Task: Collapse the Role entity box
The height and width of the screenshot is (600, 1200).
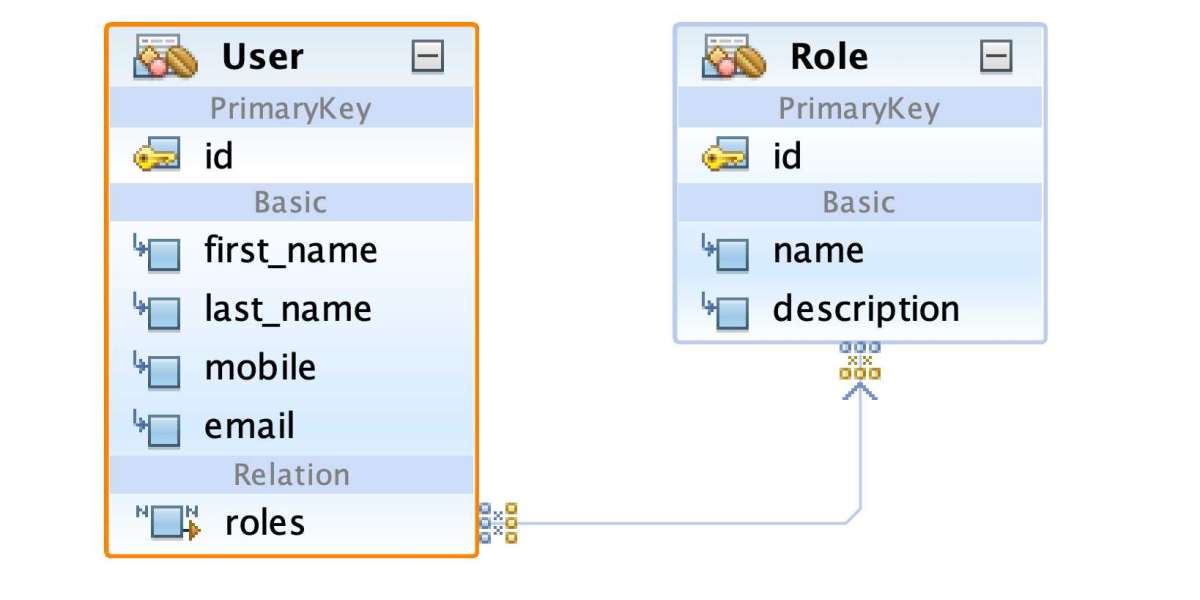Action: [996, 58]
